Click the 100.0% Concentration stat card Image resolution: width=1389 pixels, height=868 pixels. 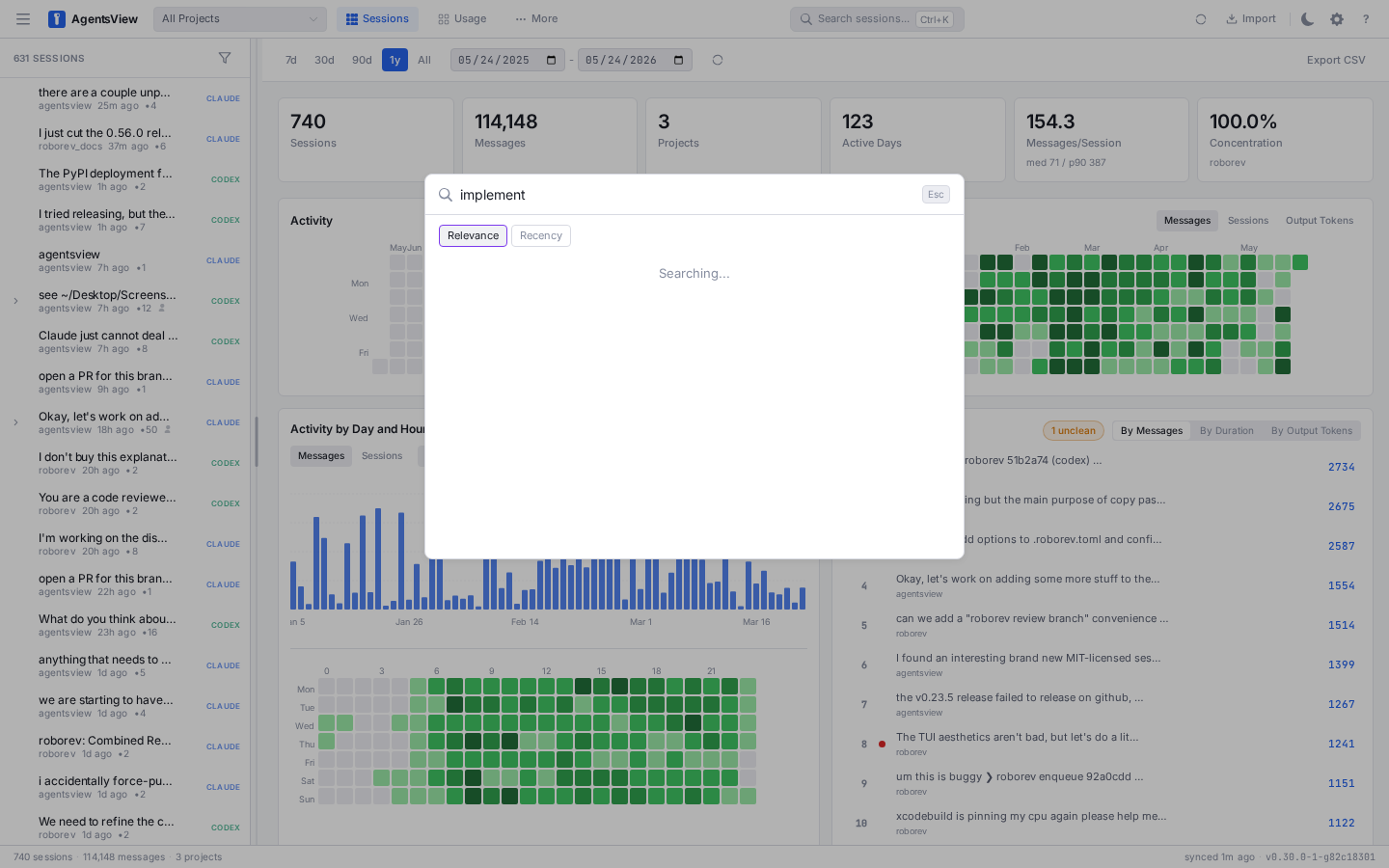1285,140
